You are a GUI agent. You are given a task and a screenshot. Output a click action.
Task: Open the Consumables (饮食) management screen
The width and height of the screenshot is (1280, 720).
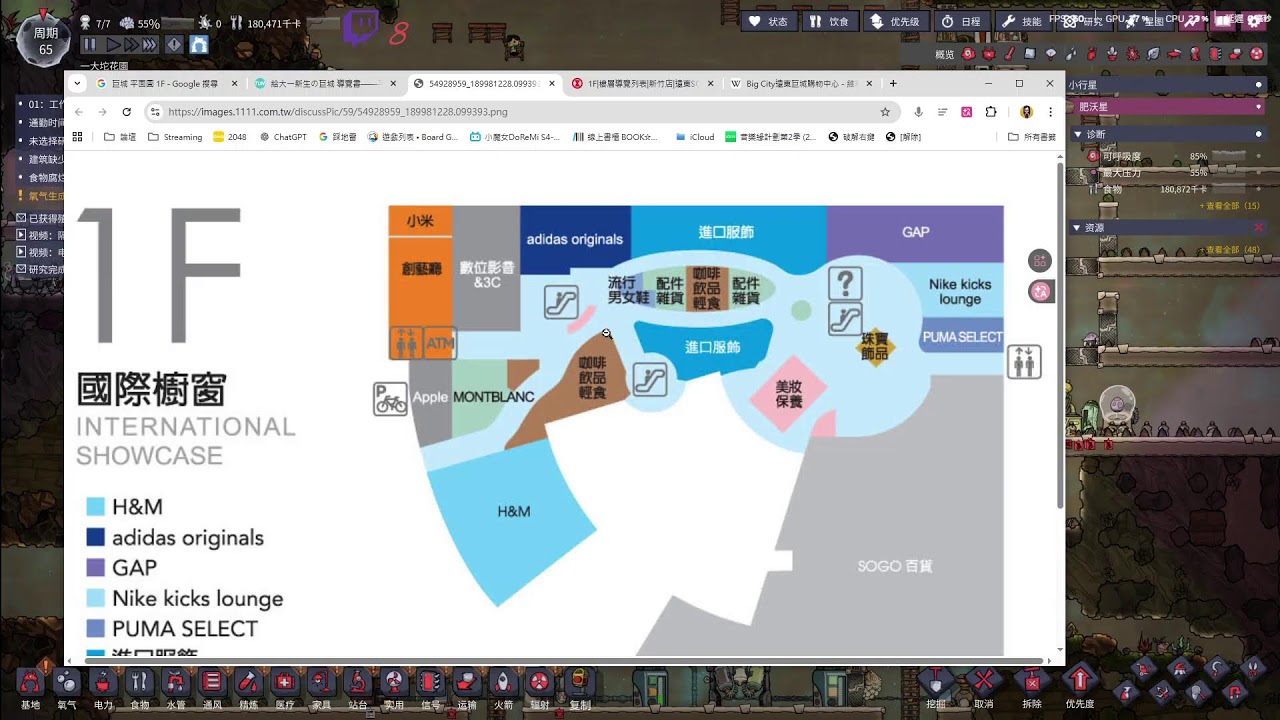[x=829, y=21]
